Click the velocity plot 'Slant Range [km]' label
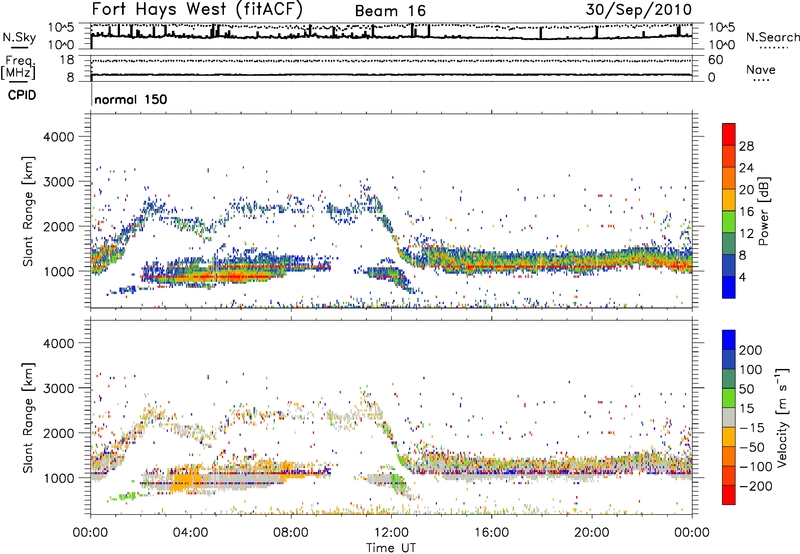Screen dimensions: 800x554 click(28, 417)
